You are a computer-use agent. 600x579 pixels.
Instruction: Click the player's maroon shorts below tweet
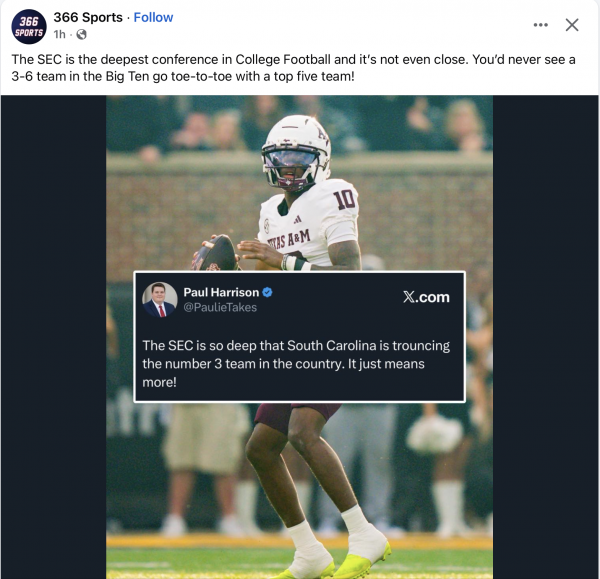pos(300,413)
